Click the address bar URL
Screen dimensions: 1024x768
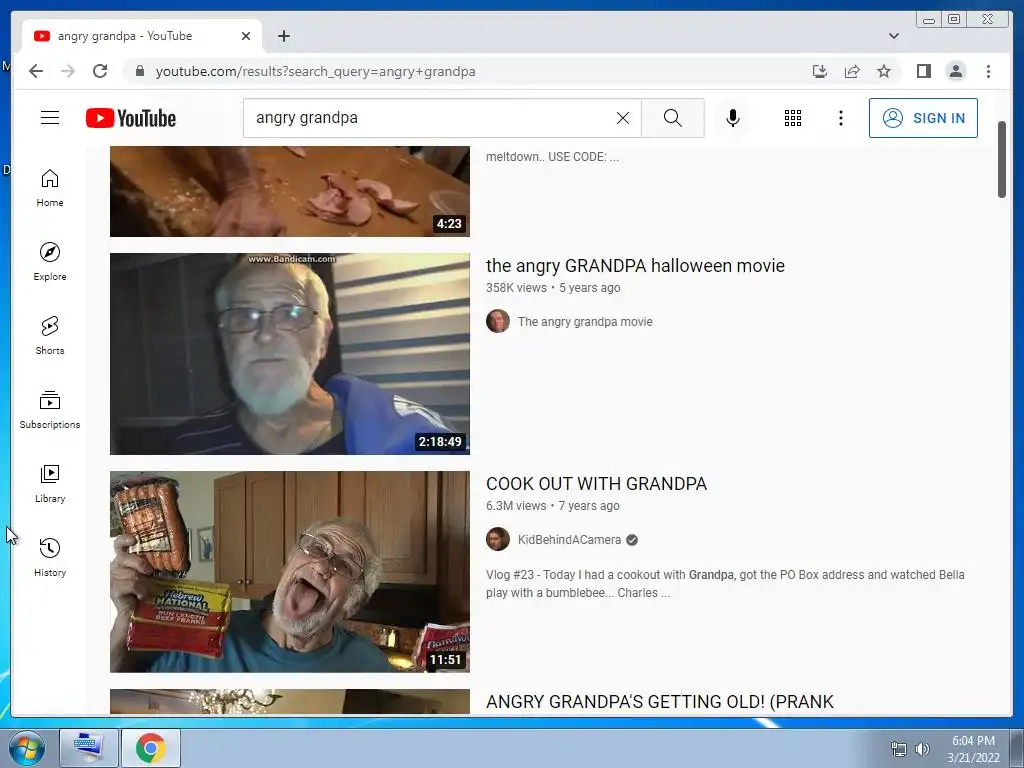pyautogui.click(x=315, y=71)
